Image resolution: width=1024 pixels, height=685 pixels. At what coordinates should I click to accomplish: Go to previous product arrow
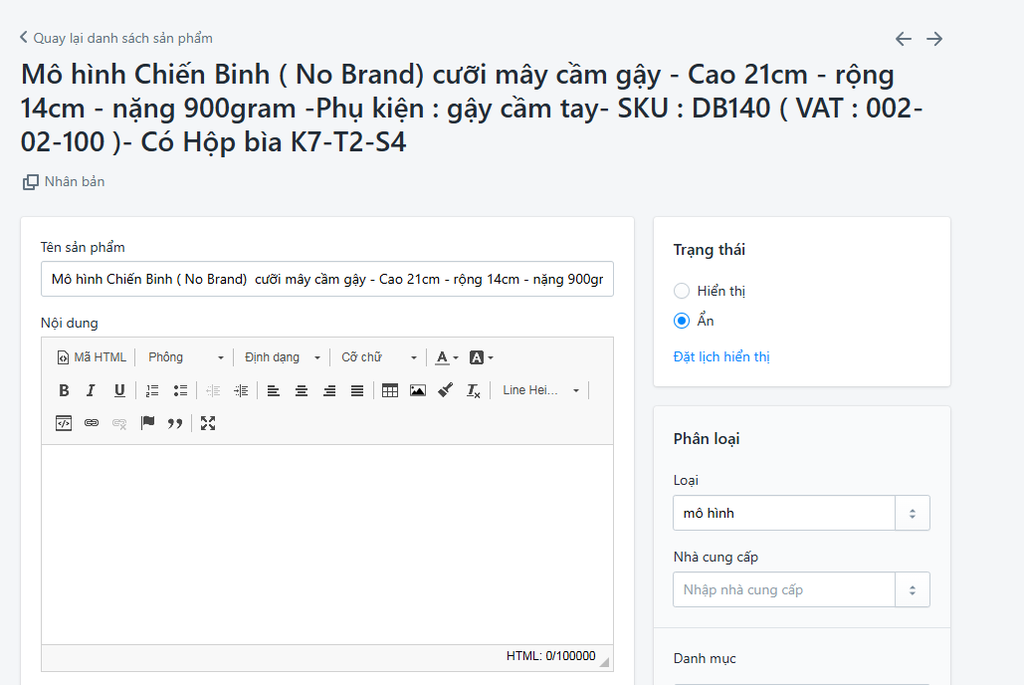(903, 39)
